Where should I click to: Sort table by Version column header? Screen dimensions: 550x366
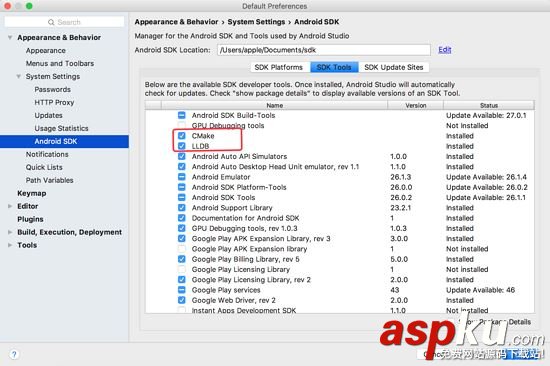coord(416,105)
